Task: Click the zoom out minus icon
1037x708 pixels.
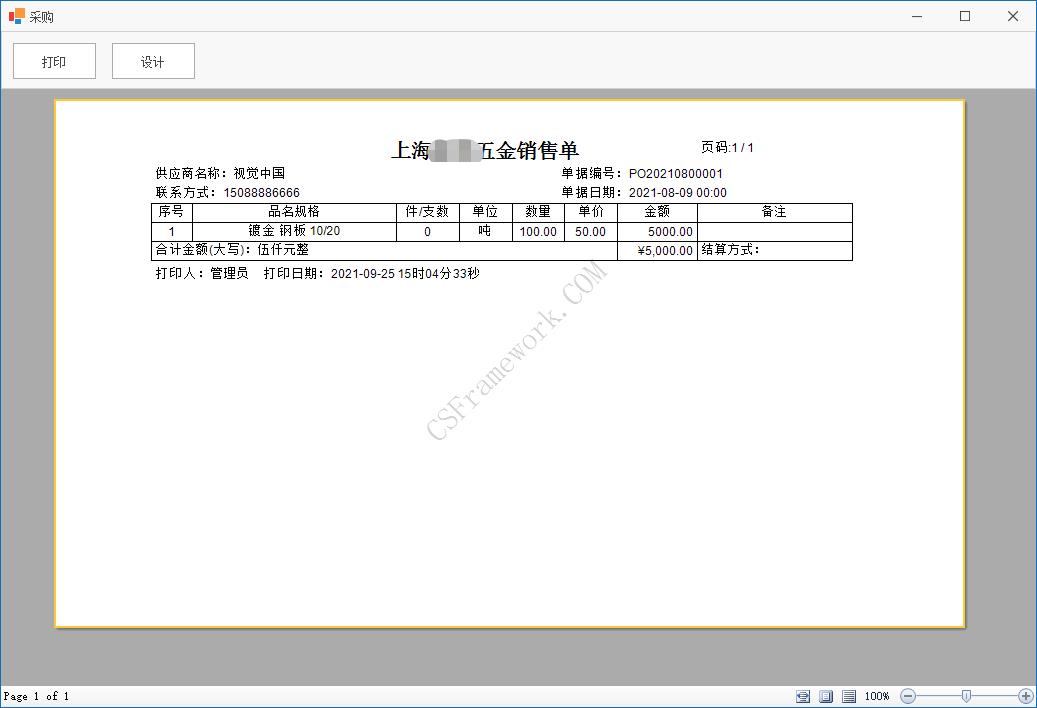Action: point(908,695)
